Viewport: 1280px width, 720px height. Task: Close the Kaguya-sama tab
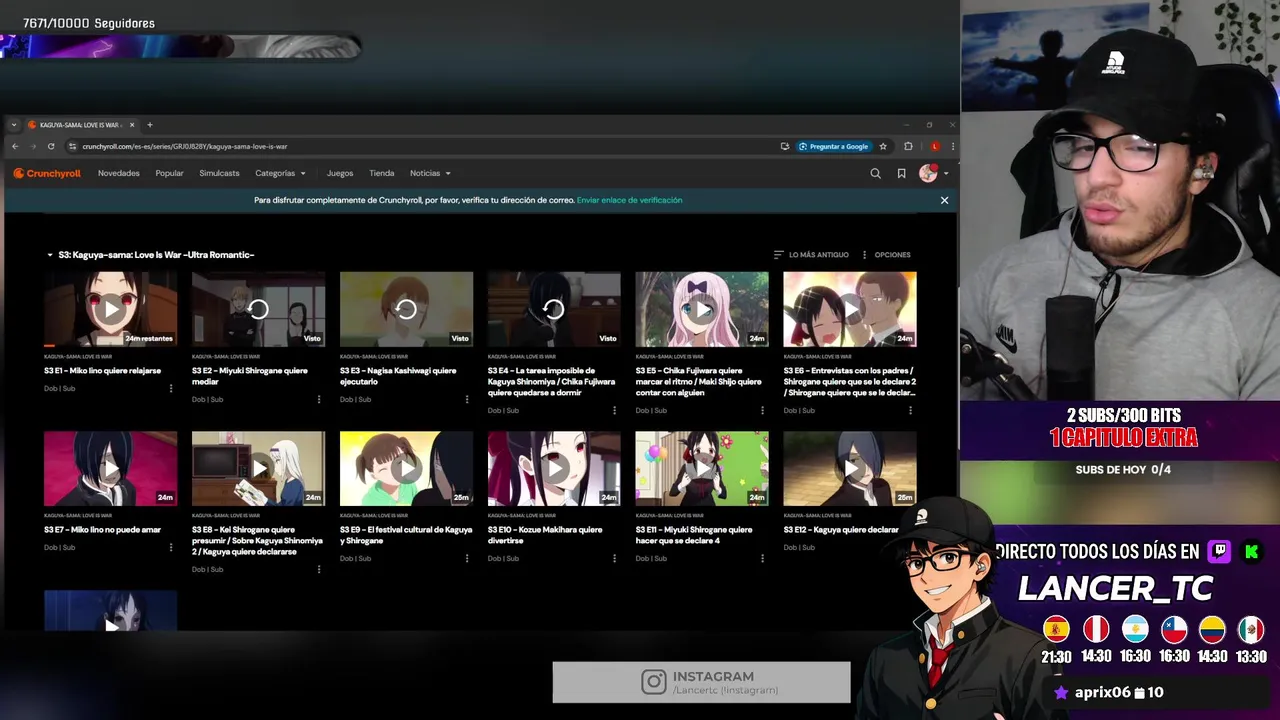coord(132,125)
